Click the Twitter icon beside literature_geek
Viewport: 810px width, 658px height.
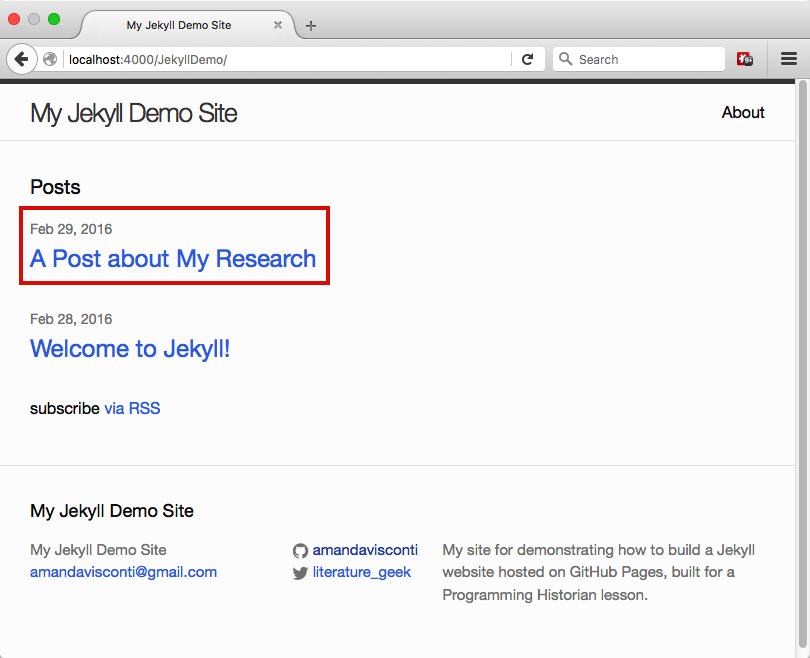[300, 572]
